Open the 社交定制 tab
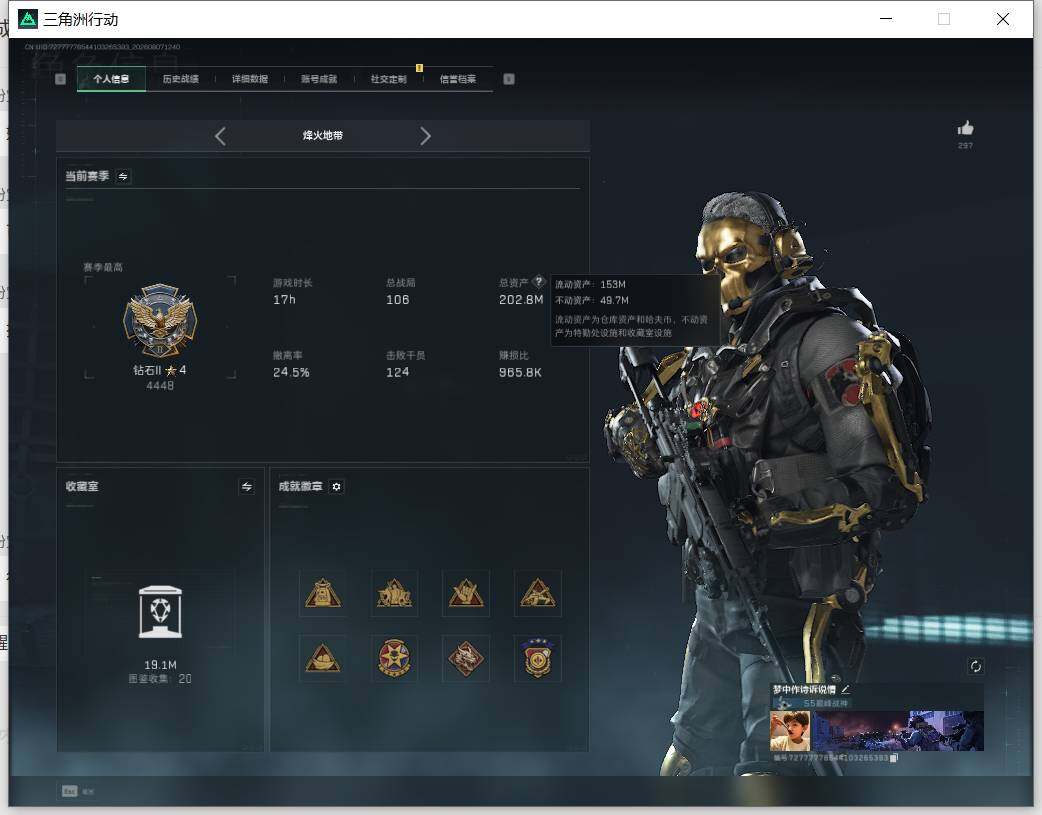The width and height of the screenshot is (1042, 815). (x=388, y=79)
